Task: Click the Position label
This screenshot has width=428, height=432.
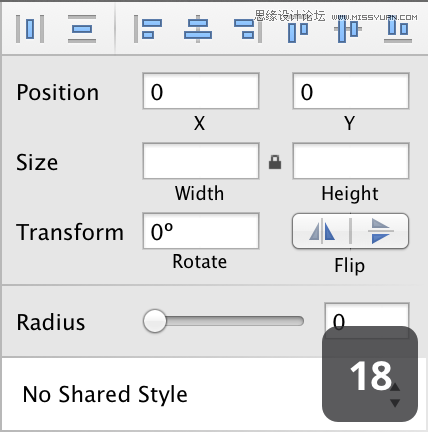Action: click(x=58, y=92)
